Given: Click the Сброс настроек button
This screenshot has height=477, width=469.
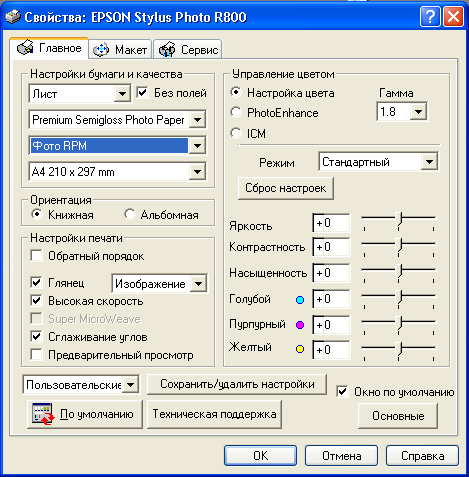Looking at the screenshot, I should (x=286, y=188).
